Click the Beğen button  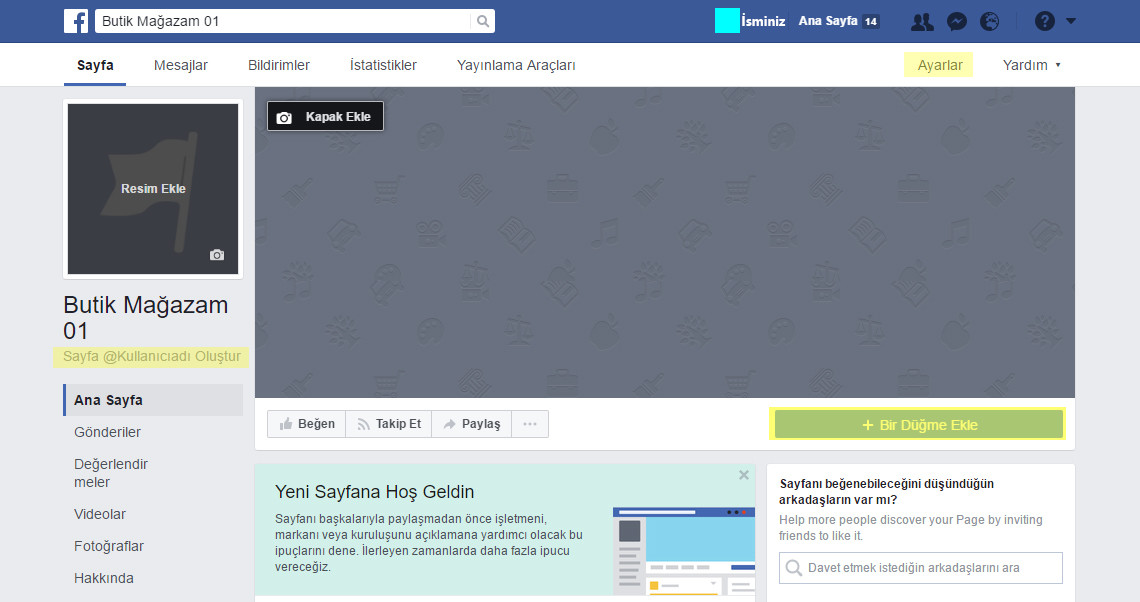point(307,424)
